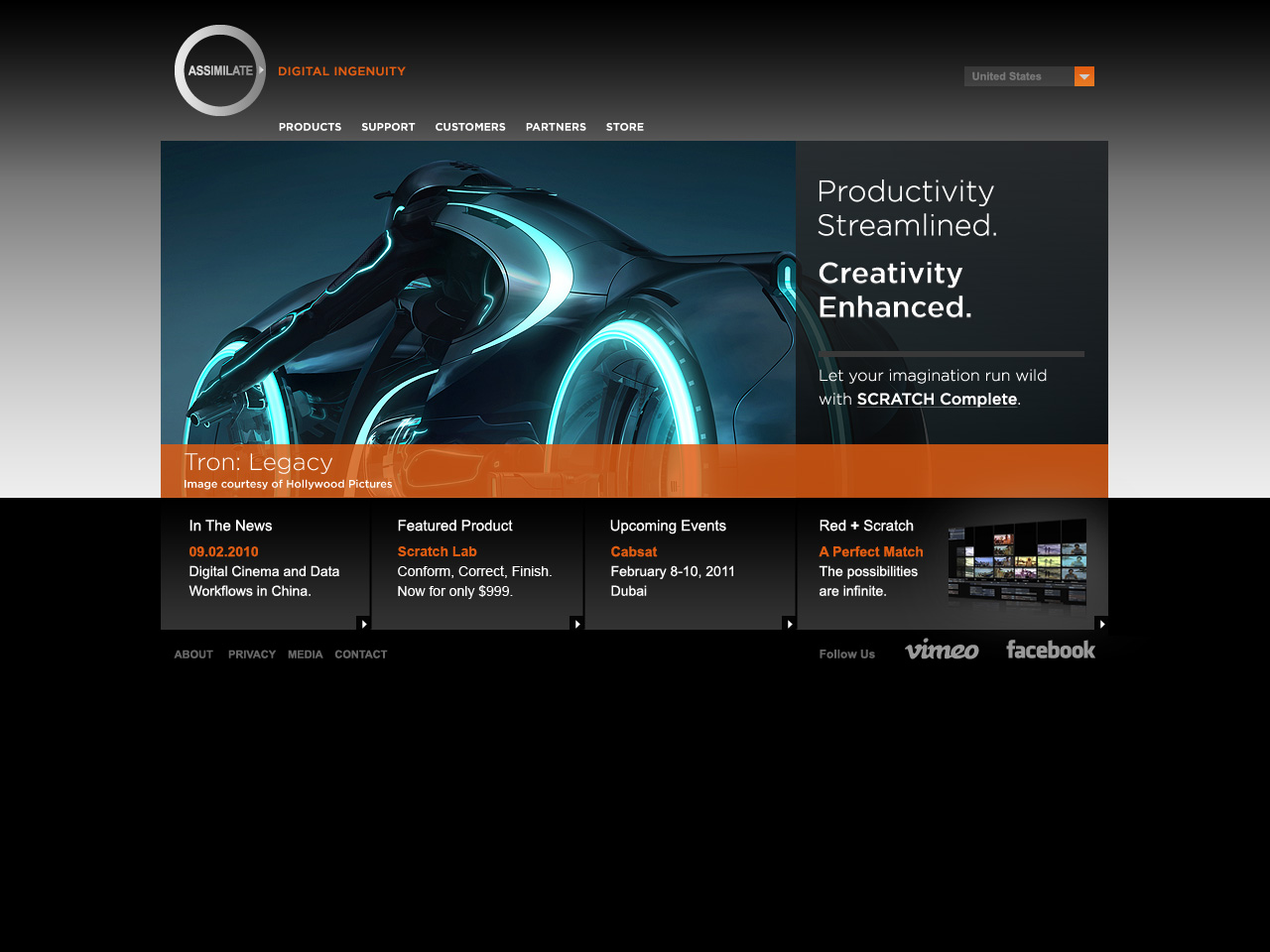Open the Store menu
This screenshot has width=1270, height=952.
click(625, 127)
